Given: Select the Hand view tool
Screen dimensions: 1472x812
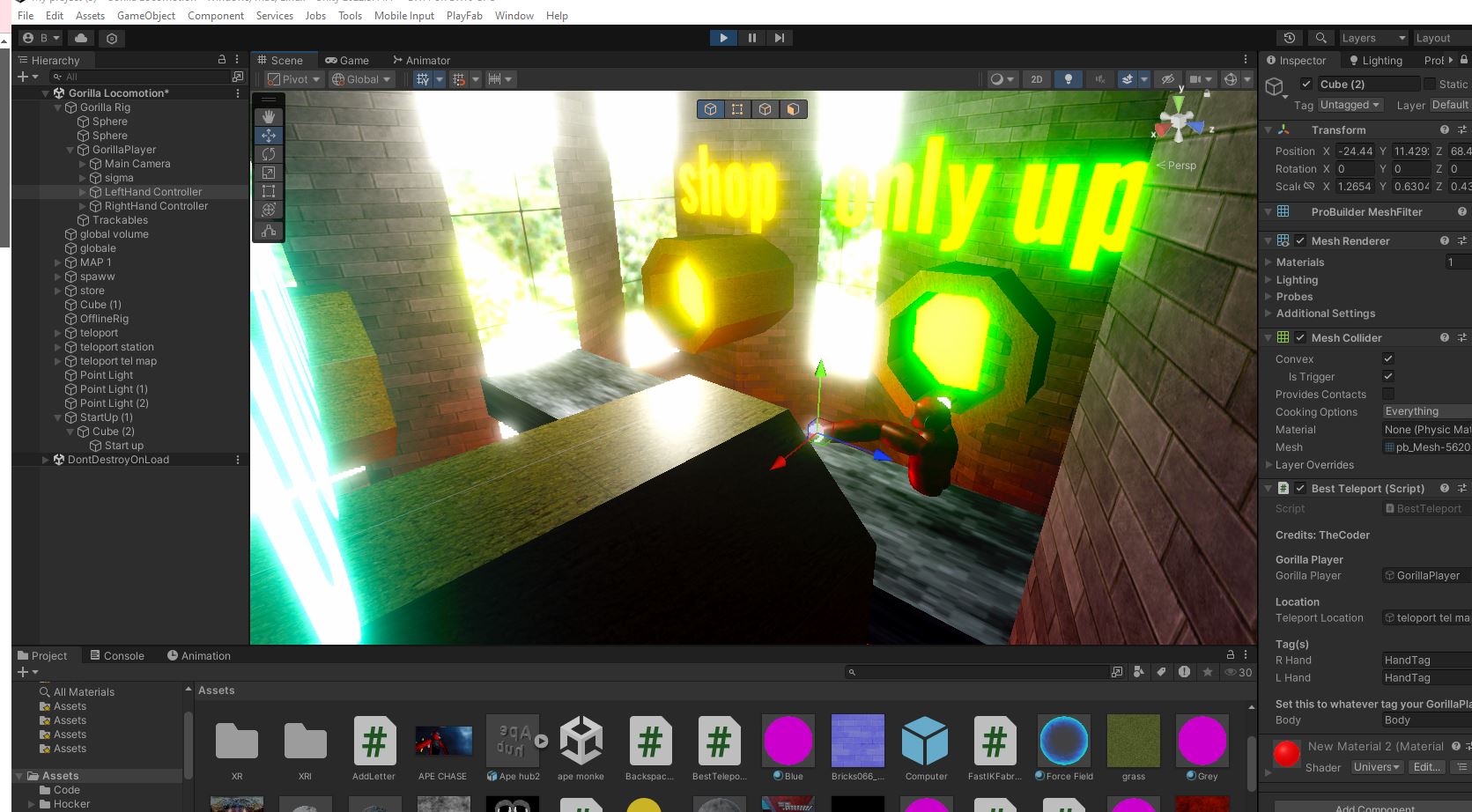Looking at the screenshot, I should [269, 116].
